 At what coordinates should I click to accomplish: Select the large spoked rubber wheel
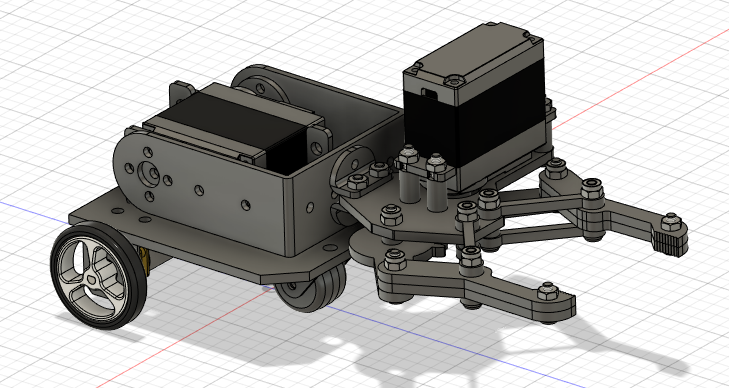pos(98,277)
